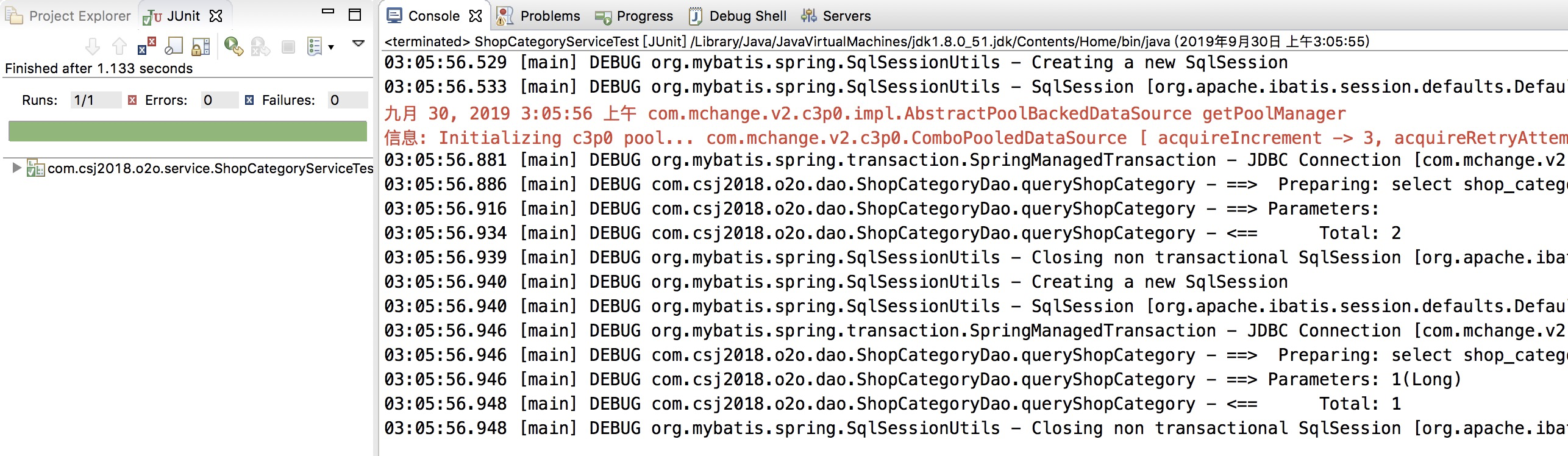Click the green JUnit progress bar
This screenshot has width=1568, height=456.
click(x=188, y=131)
